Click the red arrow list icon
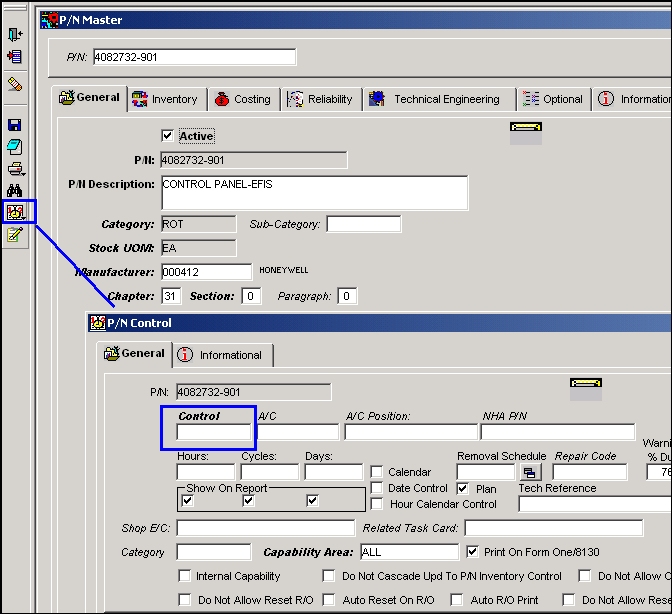Viewport: 672px width, 614px height. pyautogui.click(x=15, y=57)
